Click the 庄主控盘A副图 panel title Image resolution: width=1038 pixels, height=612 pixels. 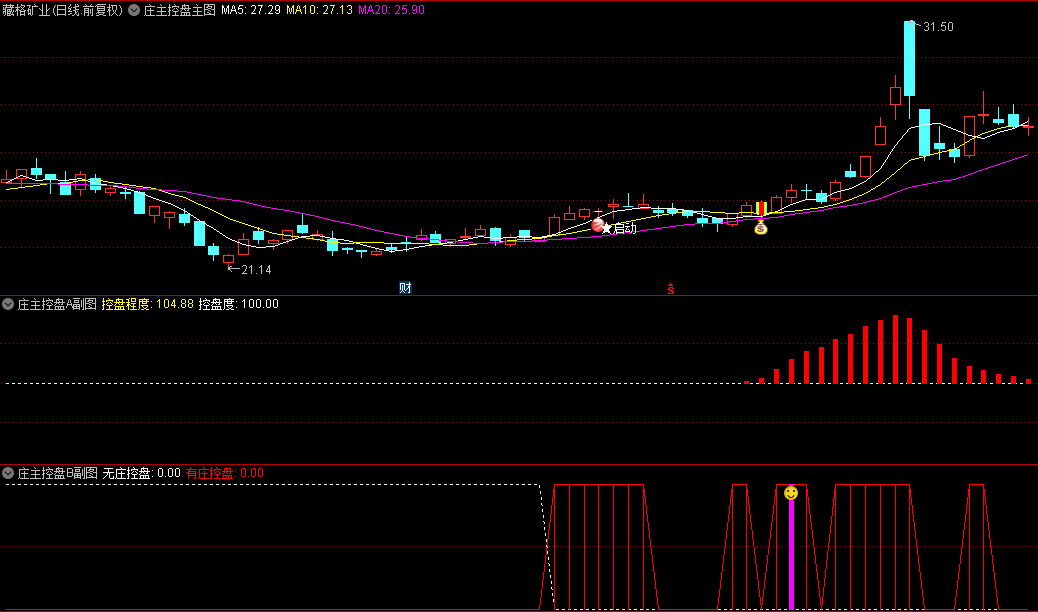(57, 304)
